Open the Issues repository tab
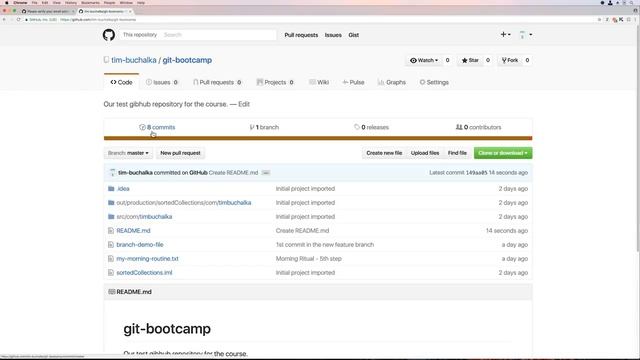Viewport: 640px width, 360px height. (162, 82)
